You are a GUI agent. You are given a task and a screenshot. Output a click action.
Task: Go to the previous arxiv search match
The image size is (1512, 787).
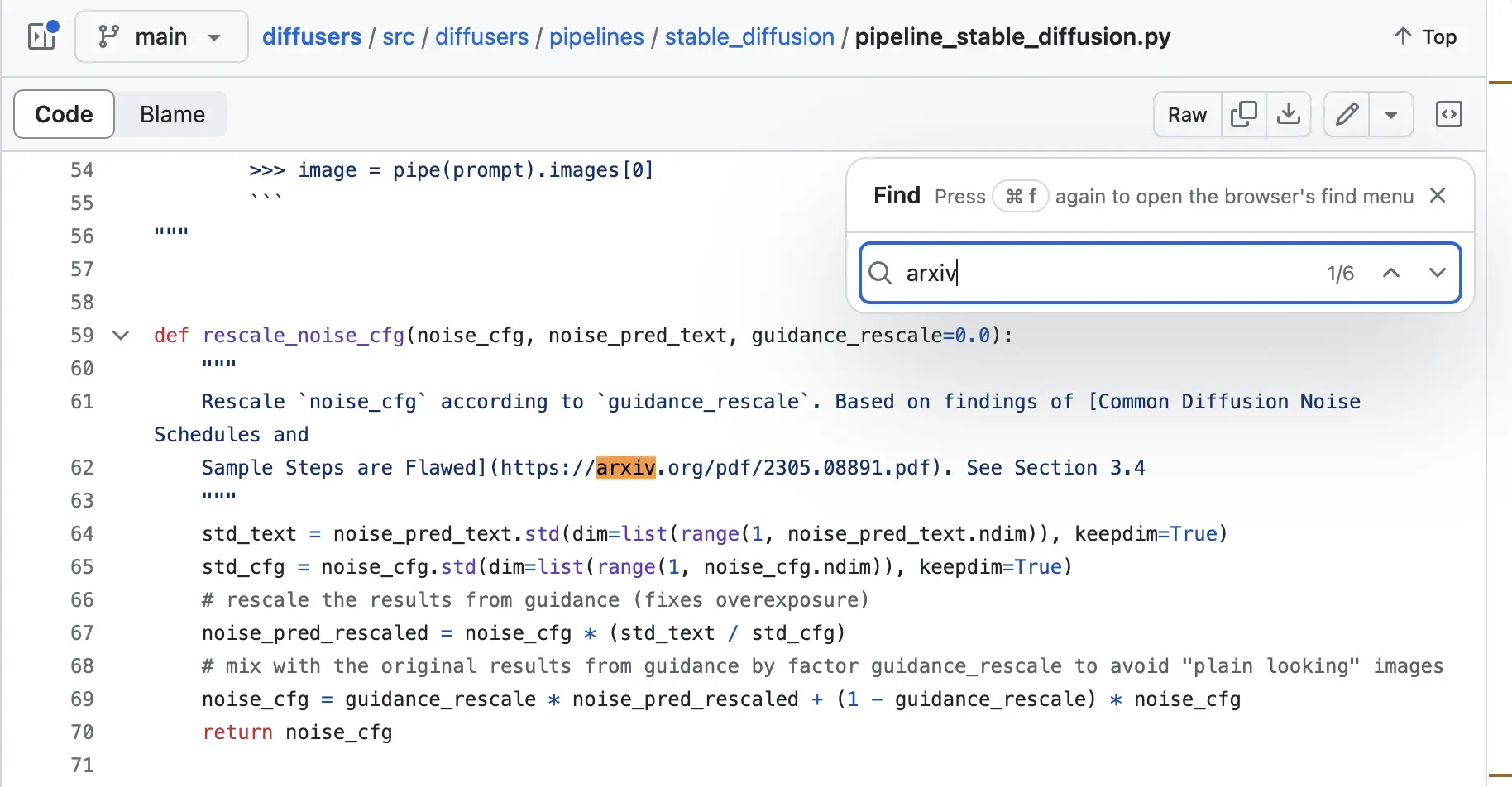(1392, 273)
